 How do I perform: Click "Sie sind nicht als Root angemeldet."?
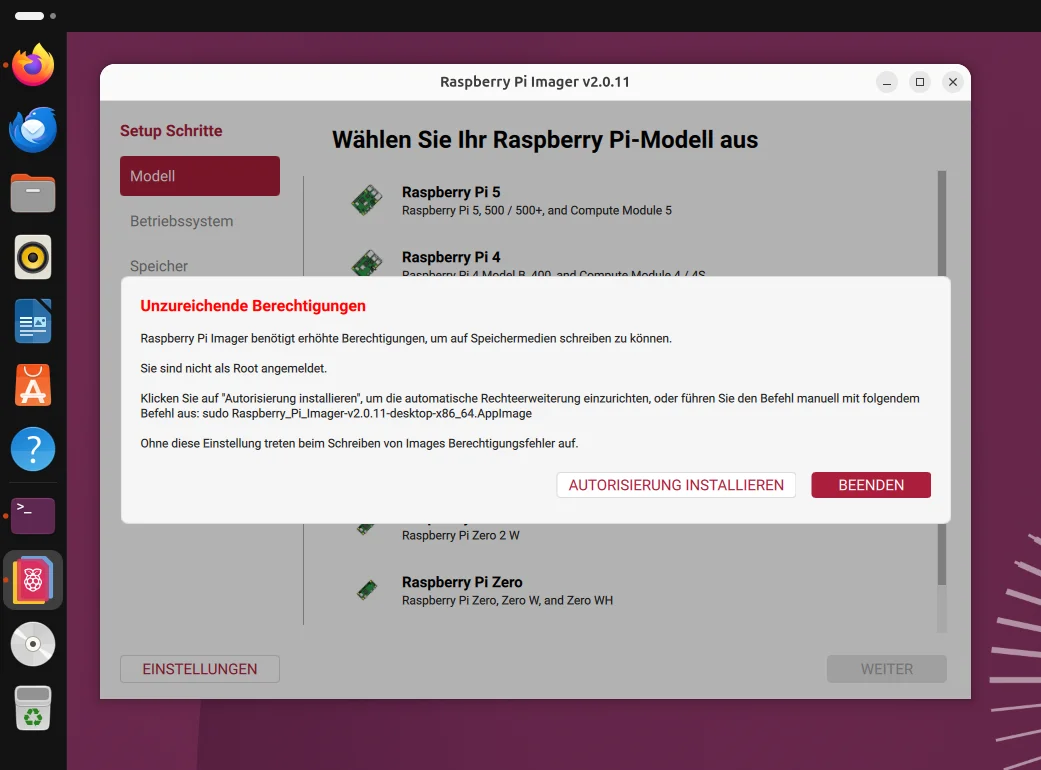(234, 368)
